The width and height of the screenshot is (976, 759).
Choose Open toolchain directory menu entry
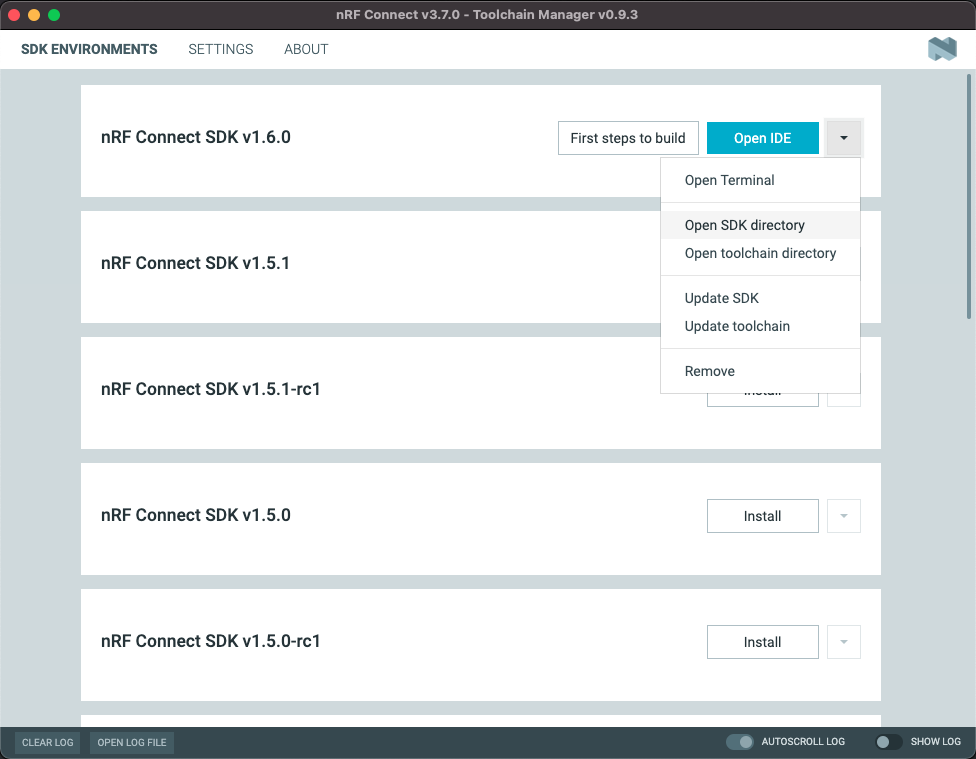[760, 253]
